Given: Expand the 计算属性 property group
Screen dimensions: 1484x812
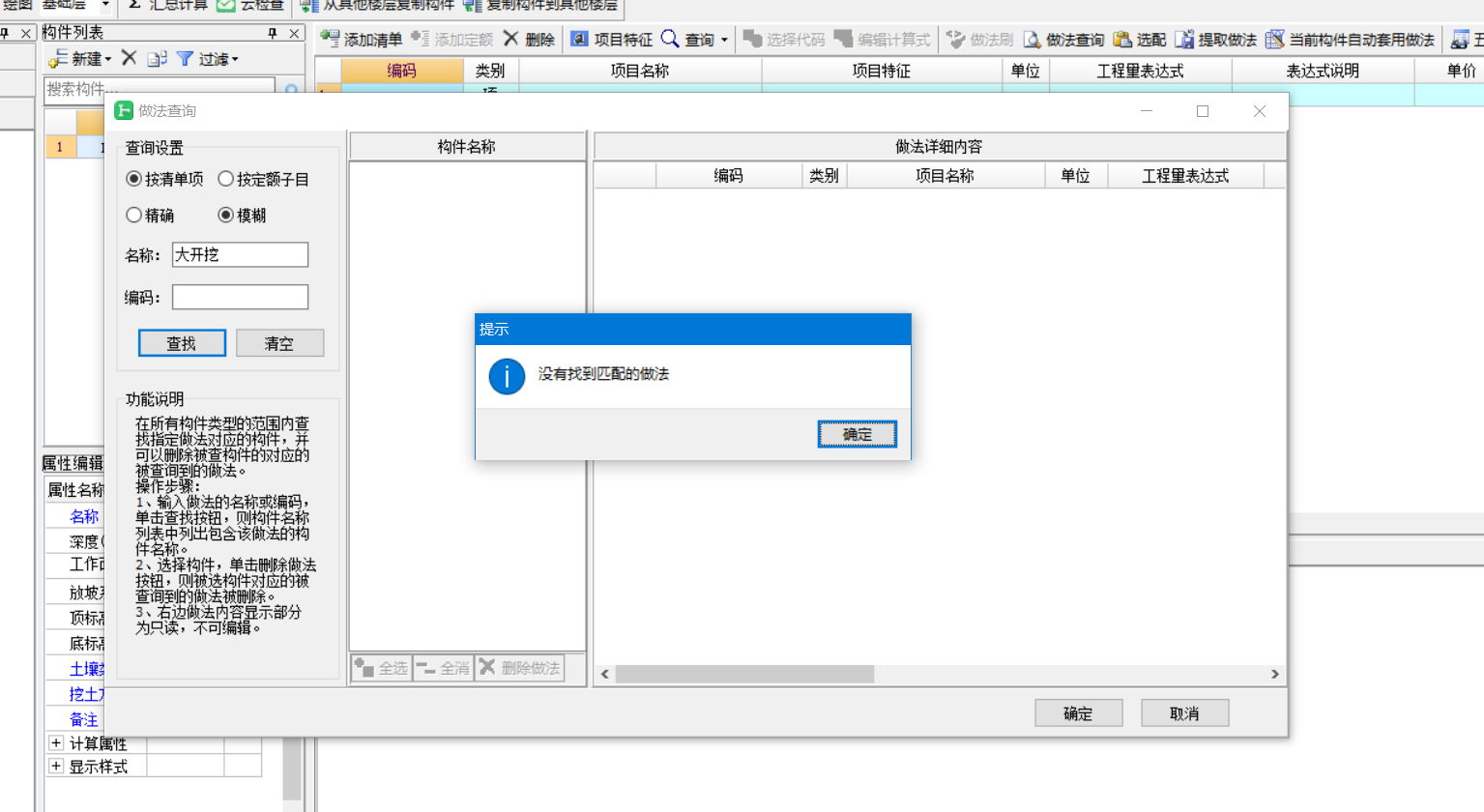Looking at the screenshot, I should pyautogui.click(x=56, y=743).
